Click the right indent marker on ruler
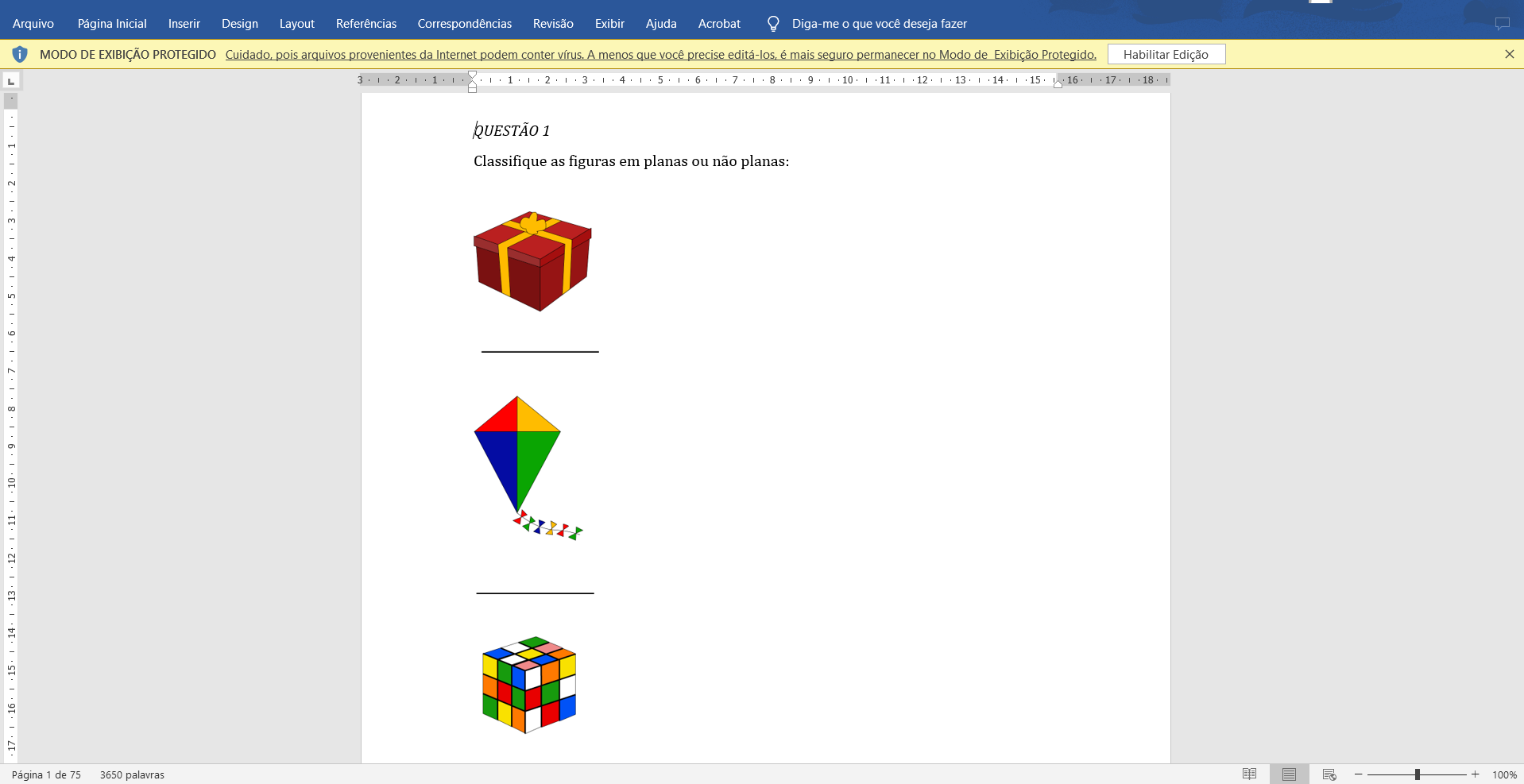This screenshot has height=784, width=1524. point(1058,83)
